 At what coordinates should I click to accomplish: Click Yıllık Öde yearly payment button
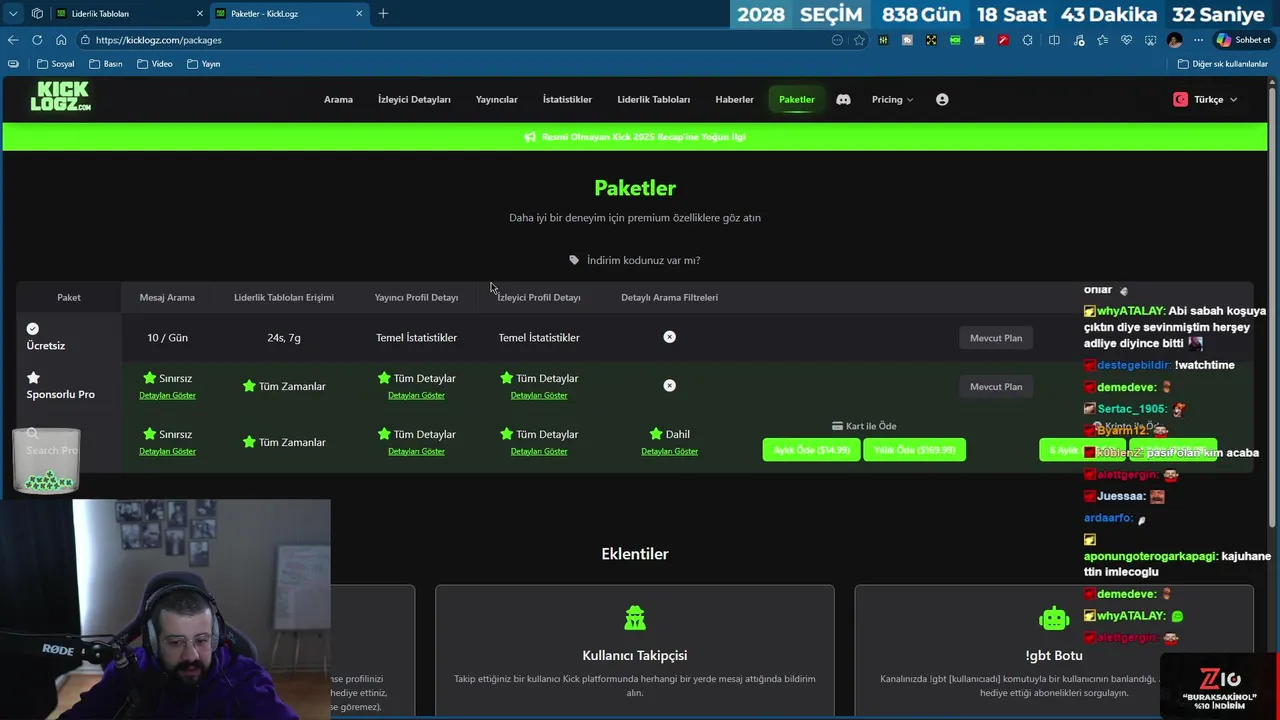[x=914, y=450]
